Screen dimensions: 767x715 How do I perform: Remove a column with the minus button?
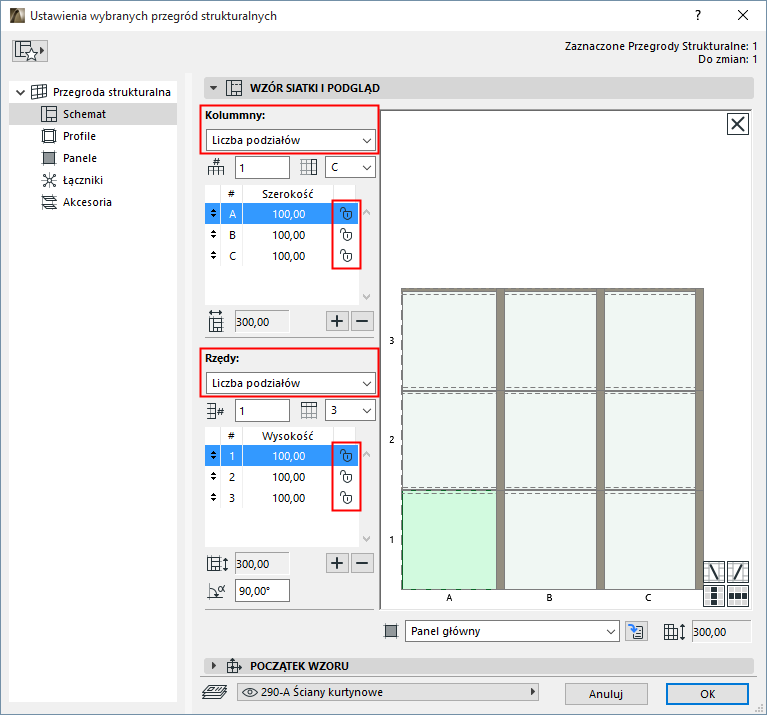(x=362, y=321)
